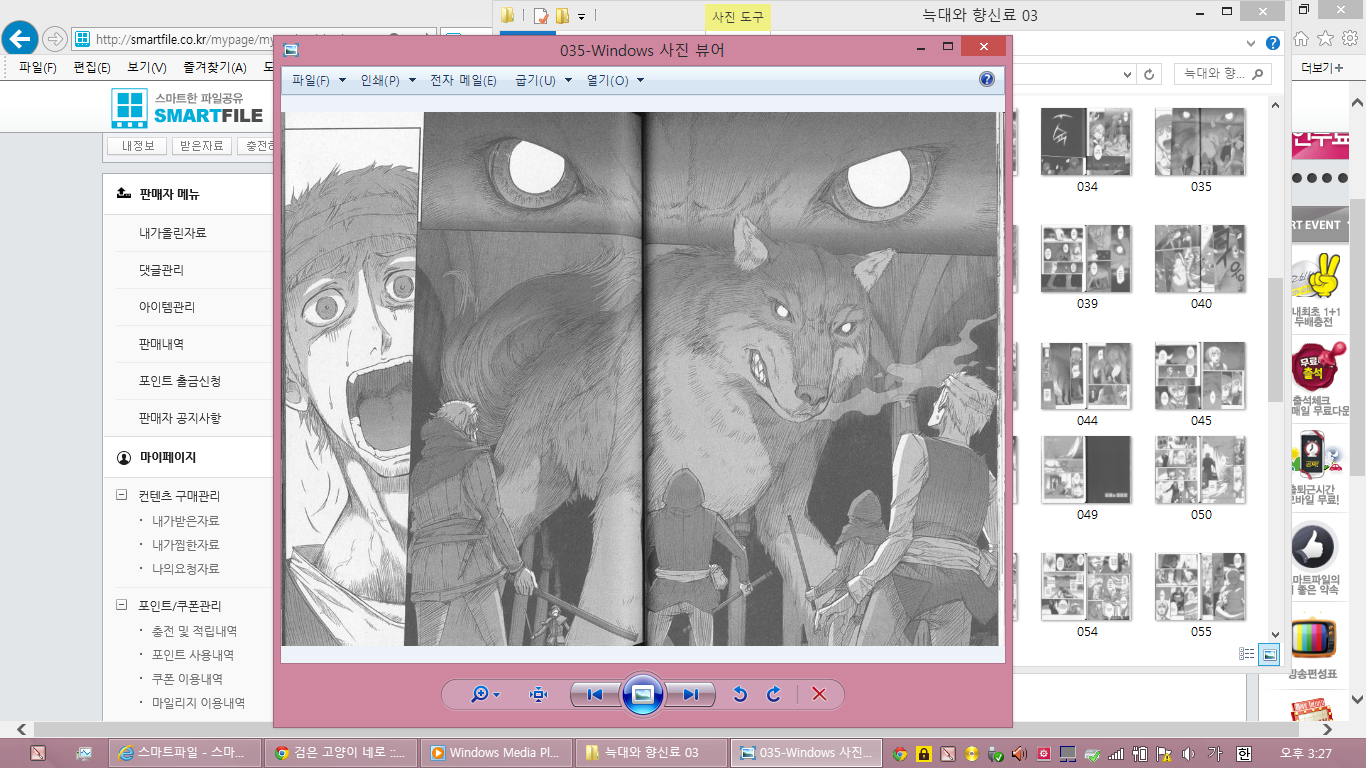
Task: Expand the Explorer ribbon chevron
Action: (x=1252, y=43)
